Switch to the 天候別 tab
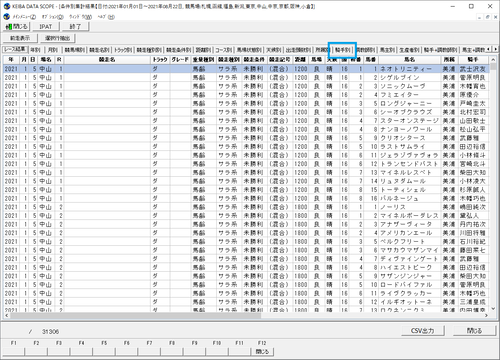500x360 pixels. coord(273,50)
